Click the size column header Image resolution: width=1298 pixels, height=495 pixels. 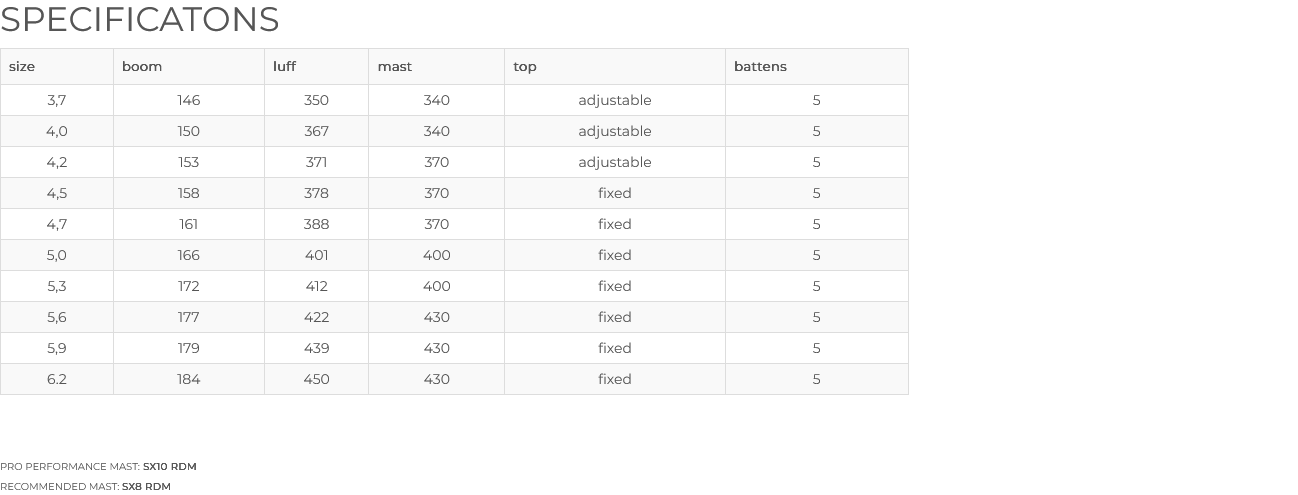pos(57,66)
